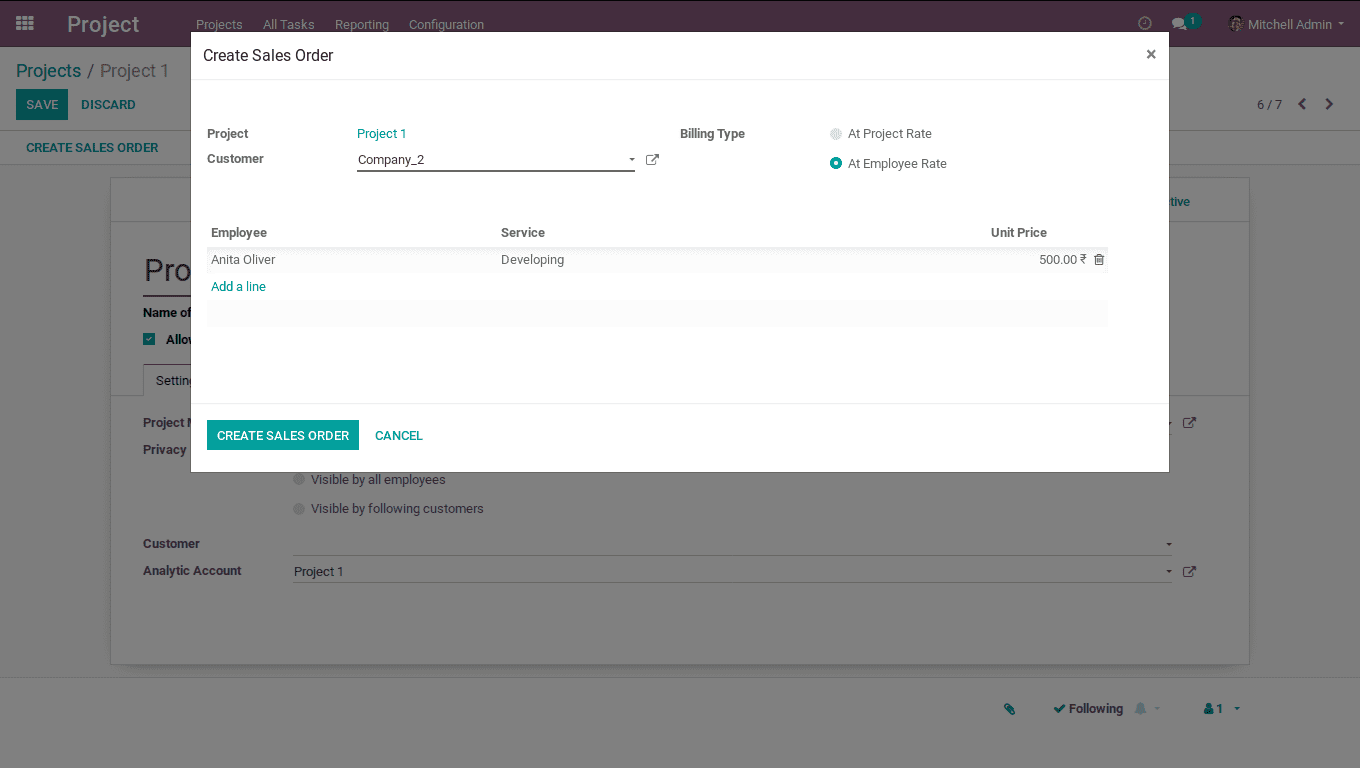The image size is (1360, 768).
Task: Expand background form Customer dropdown arrow
Action: pyautogui.click(x=1168, y=545)
